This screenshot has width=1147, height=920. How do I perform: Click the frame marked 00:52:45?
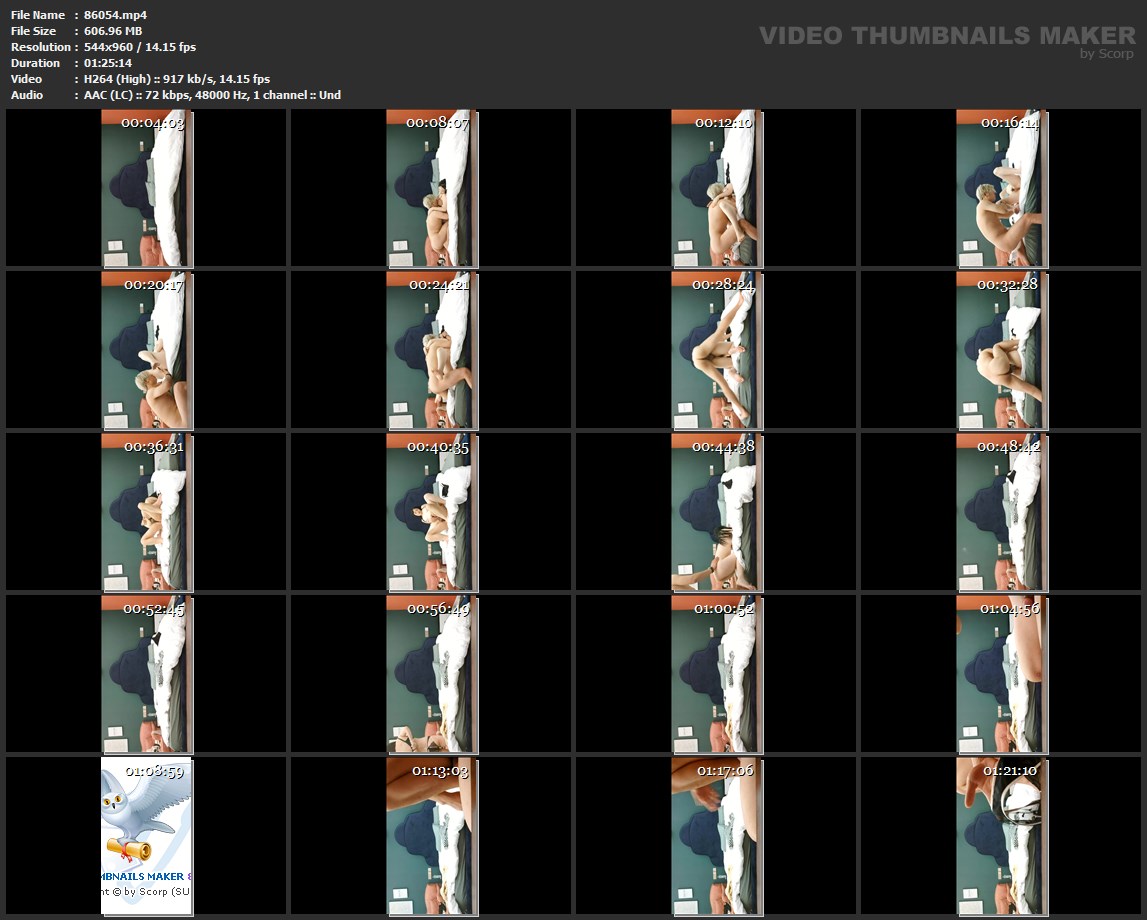[146, 674]
